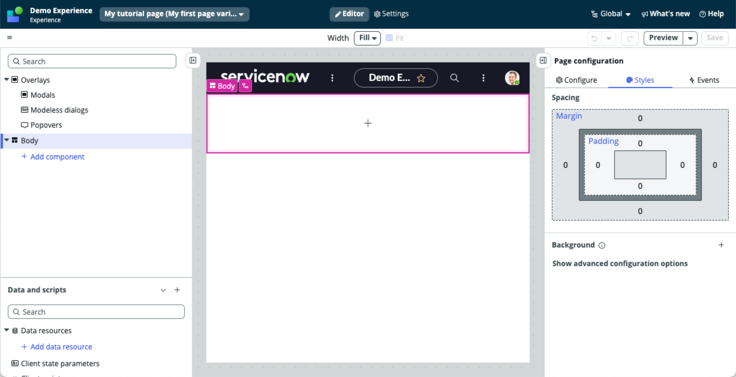Select Popovers in the tree
Image resolution: width=736 pixels, height=377 pixels.
point(41,125)
